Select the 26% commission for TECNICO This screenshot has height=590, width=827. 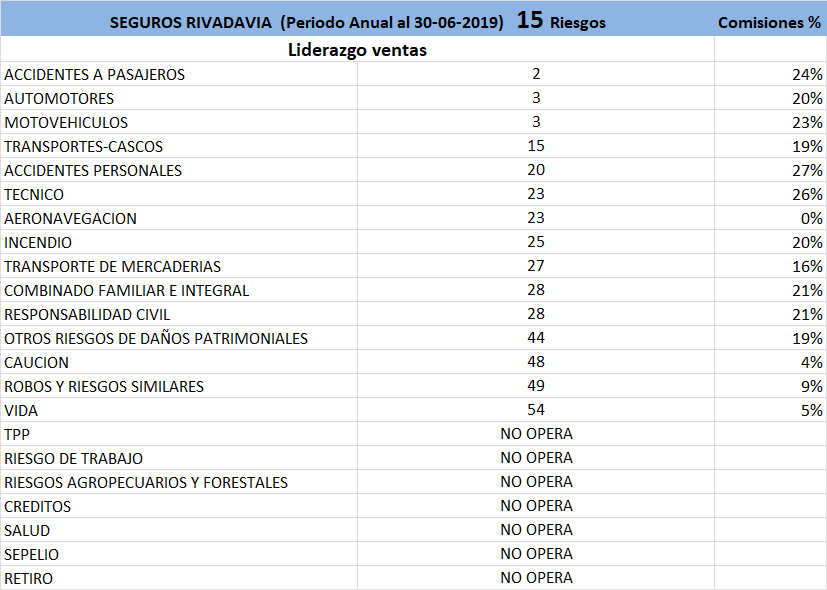point(807,195)
